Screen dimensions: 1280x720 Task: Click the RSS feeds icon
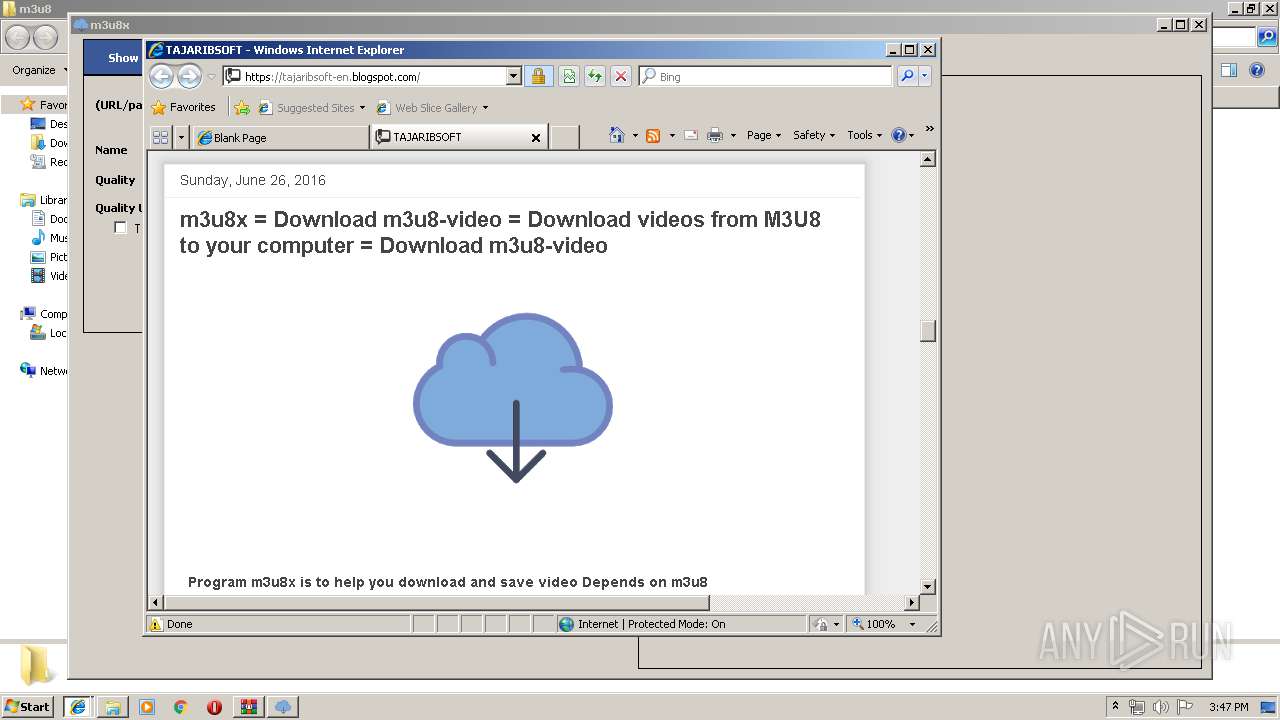653,135
